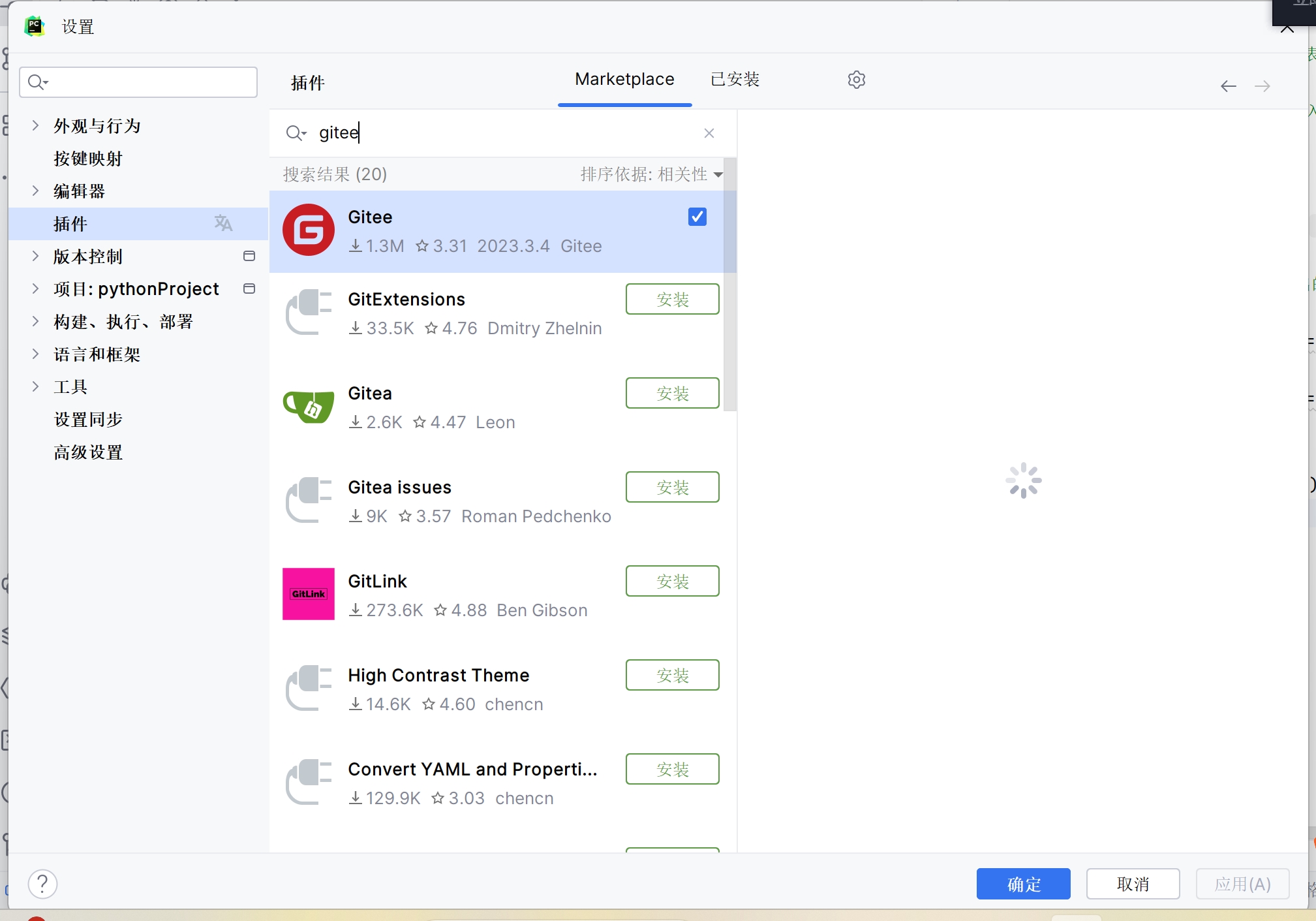Viewport: 1316px width, 921px height.
Task: Expand the 外观与行为 settings section
Action: tap(36, 125)
